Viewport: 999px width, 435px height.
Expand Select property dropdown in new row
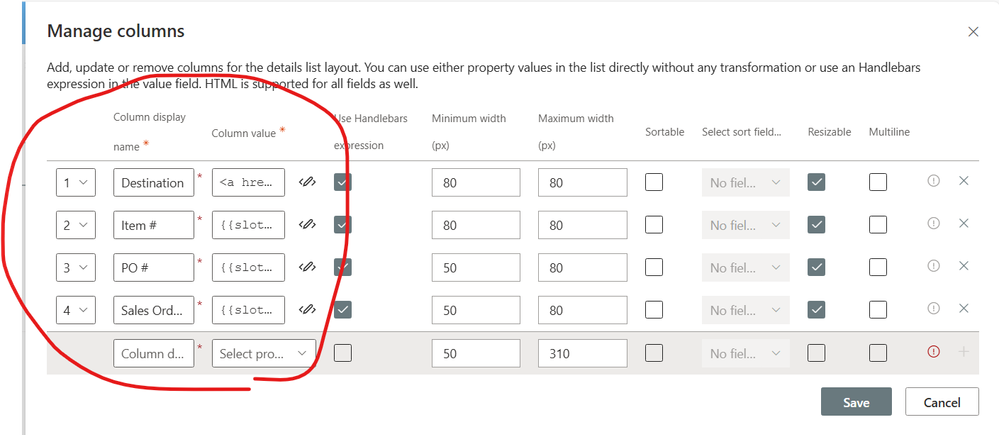pos(264,353)
